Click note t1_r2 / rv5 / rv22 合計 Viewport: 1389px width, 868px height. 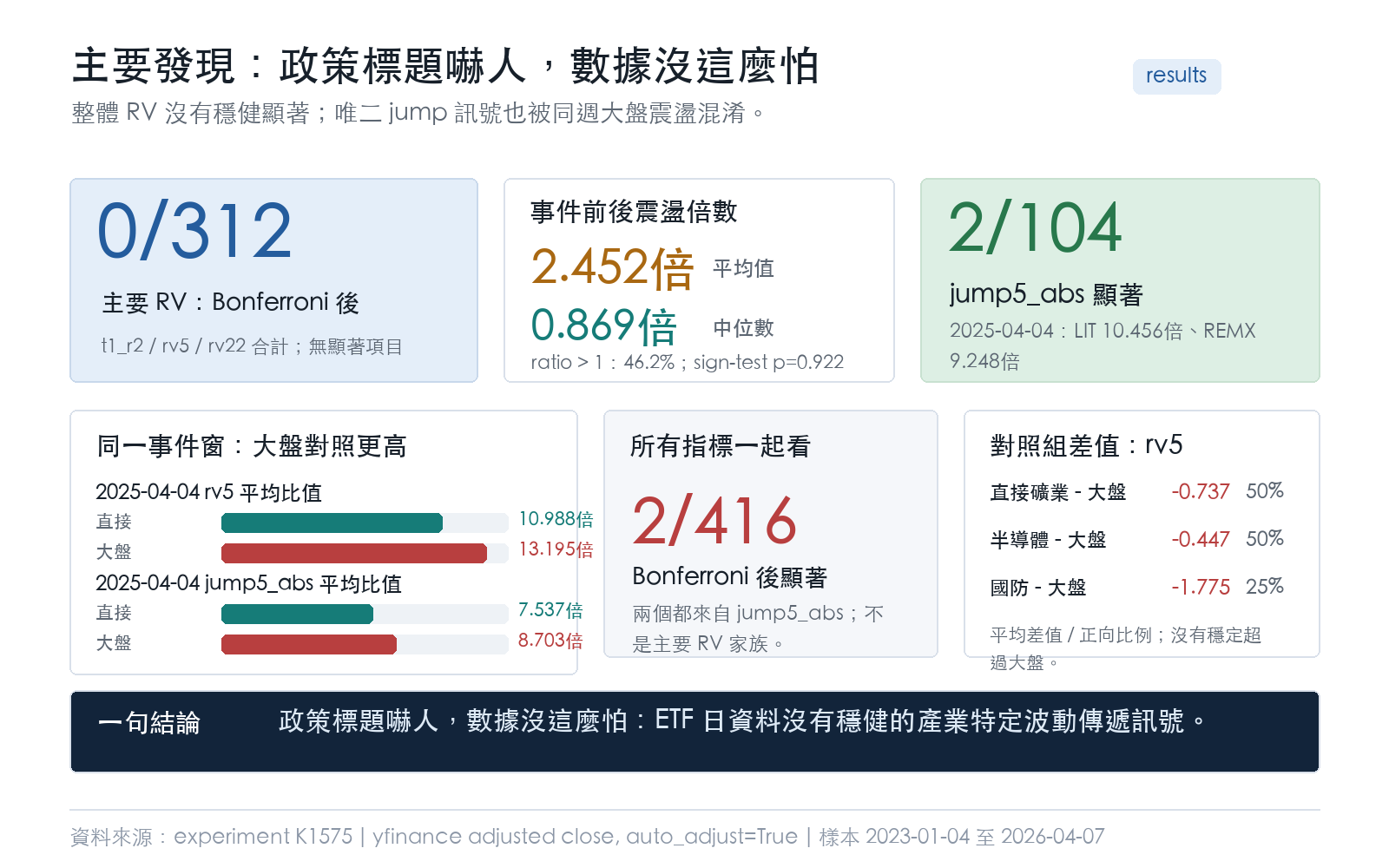tap(252, 346)
